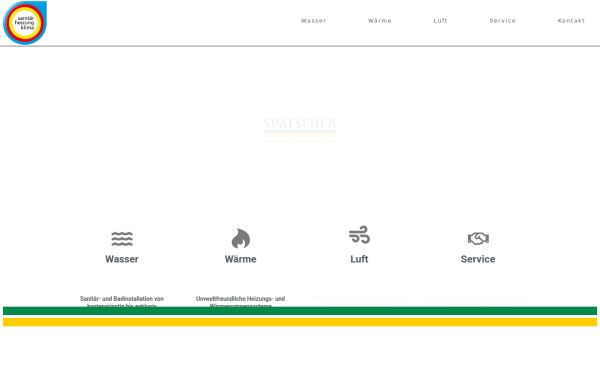Click the handshake icon above Service
Viewport: 600px width, 375px height.
click(x=478, y=238)
